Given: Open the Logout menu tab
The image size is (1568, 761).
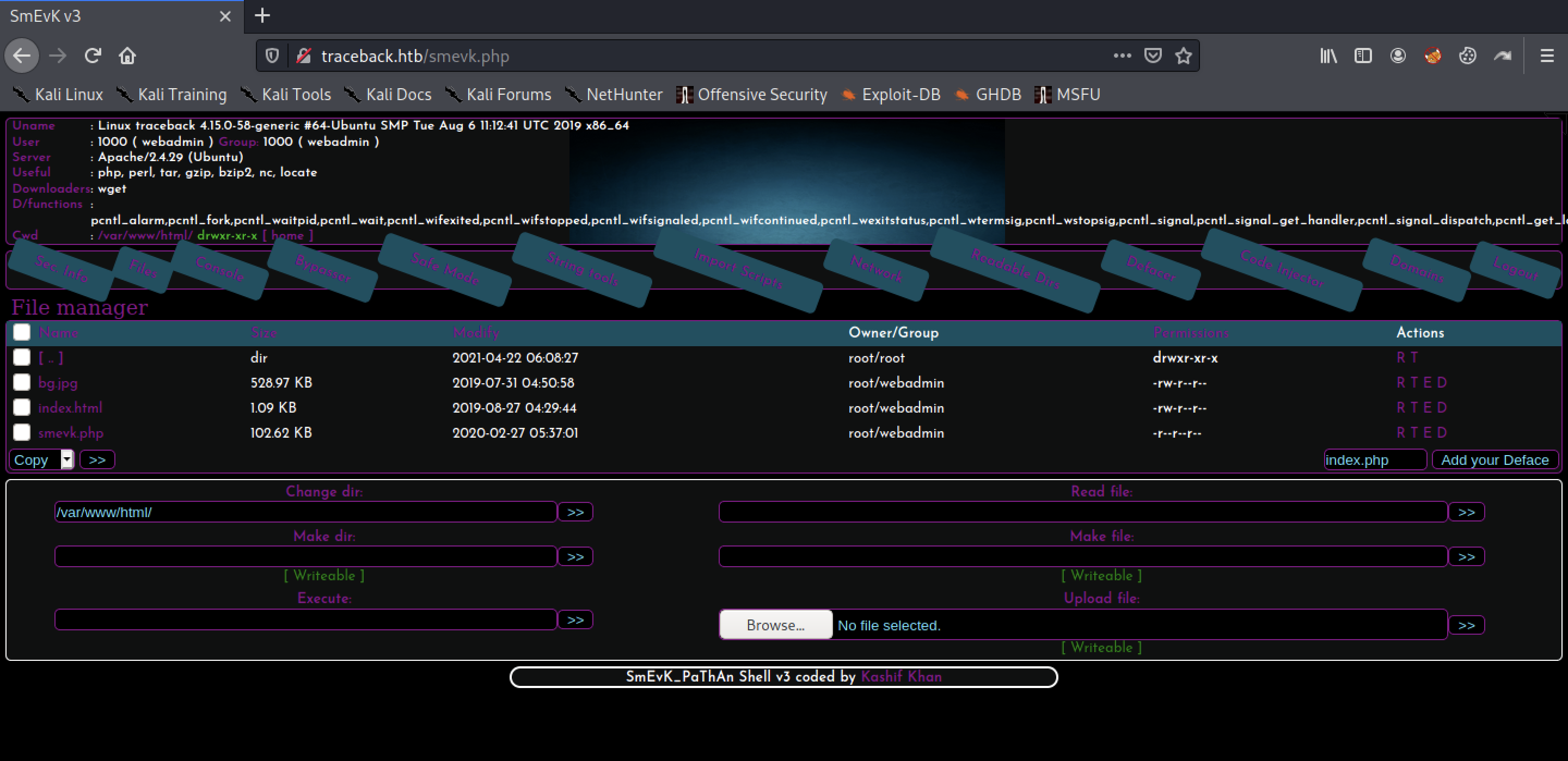Looking at the screenshot, I should pos(1515,268).
